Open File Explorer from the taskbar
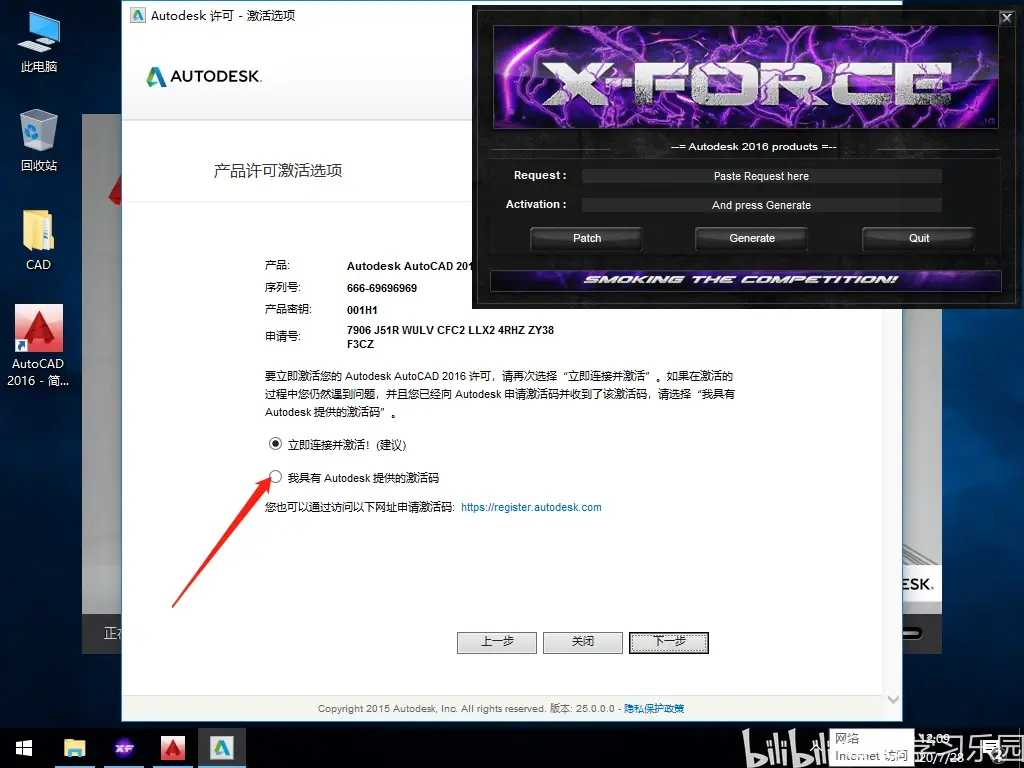The image size is (1024, 768). (x=74, y=748)
